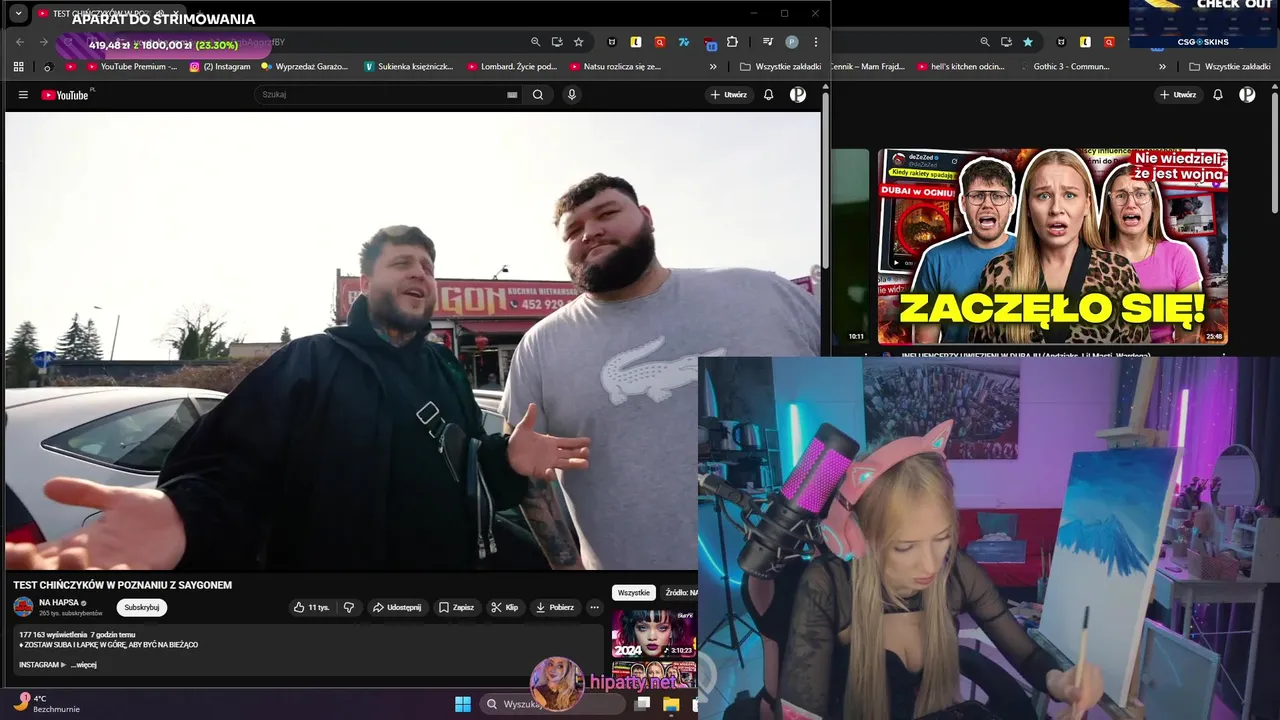The height and width of the screenshot is (720, 1280).
Task: Click the yellow L extension icon, front window
Action: [636, 42]
